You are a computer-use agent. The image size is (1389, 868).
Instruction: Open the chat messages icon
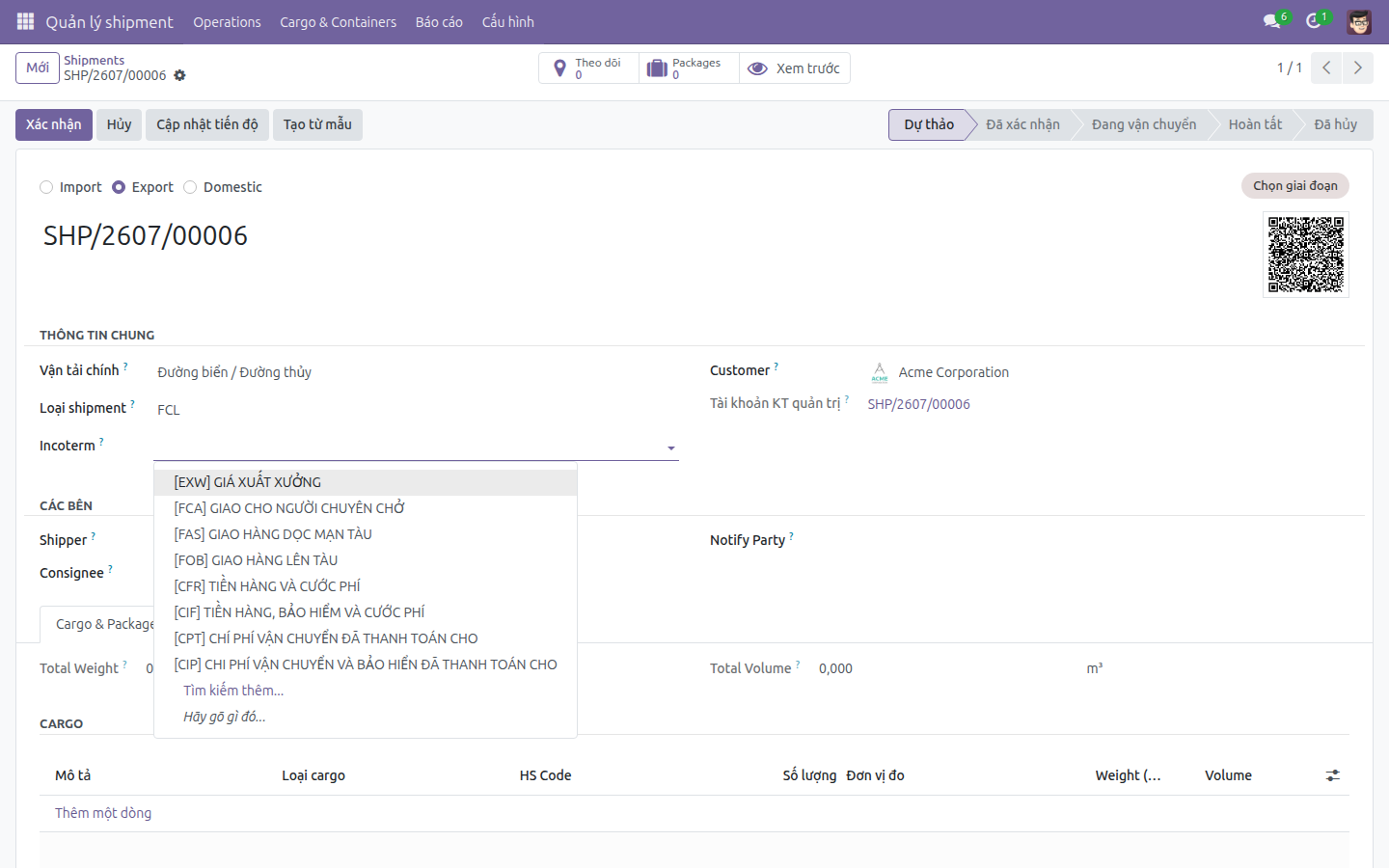(x=1271, y=21)
